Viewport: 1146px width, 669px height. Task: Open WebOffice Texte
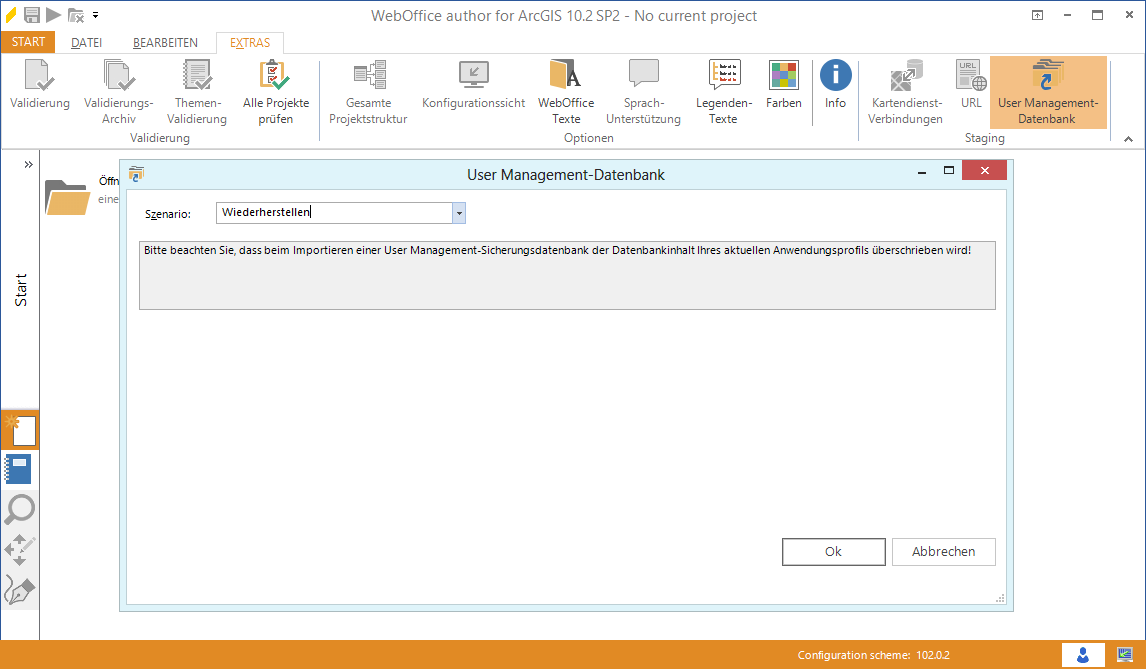pyautogui.click(x=565, y=88)
